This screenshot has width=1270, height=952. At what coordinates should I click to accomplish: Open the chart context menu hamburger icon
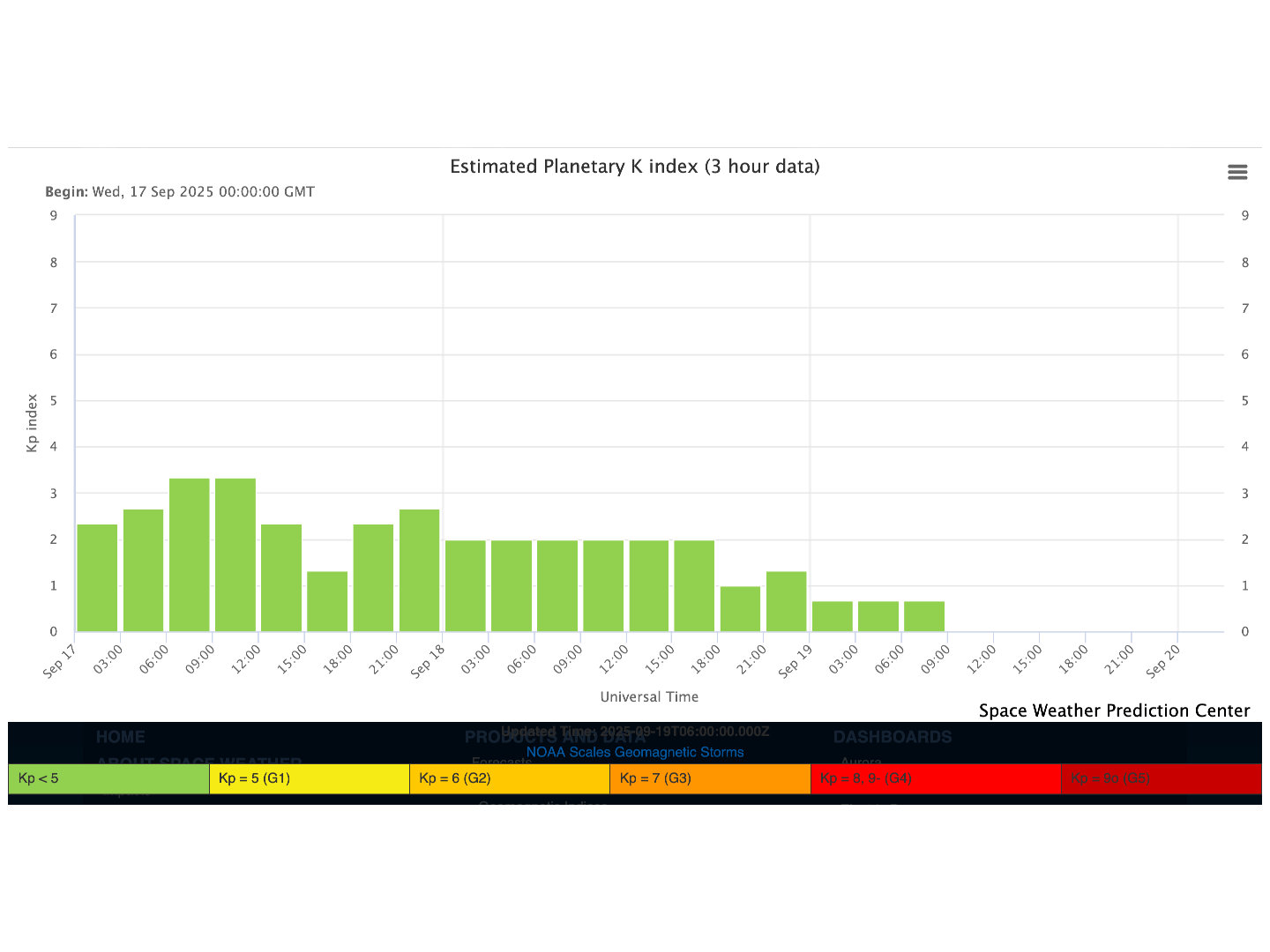[x=1237, y=173]
